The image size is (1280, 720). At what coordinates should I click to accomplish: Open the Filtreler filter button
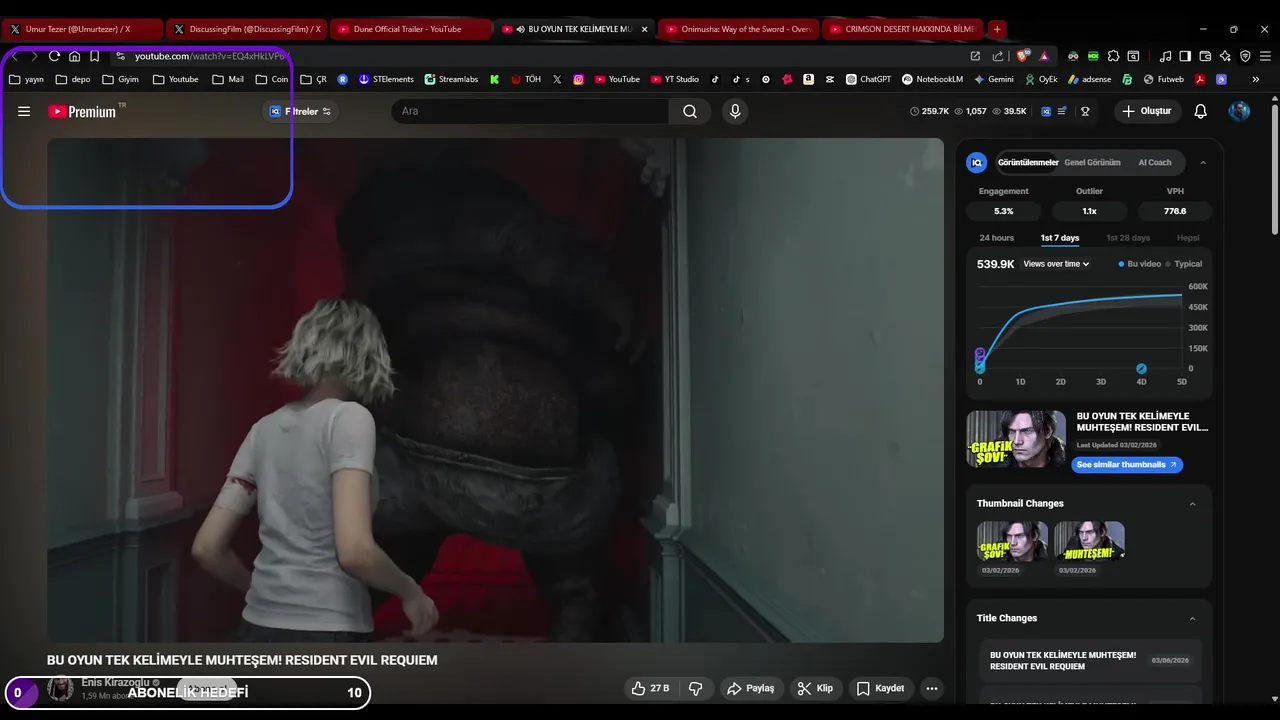pos(300,111)
